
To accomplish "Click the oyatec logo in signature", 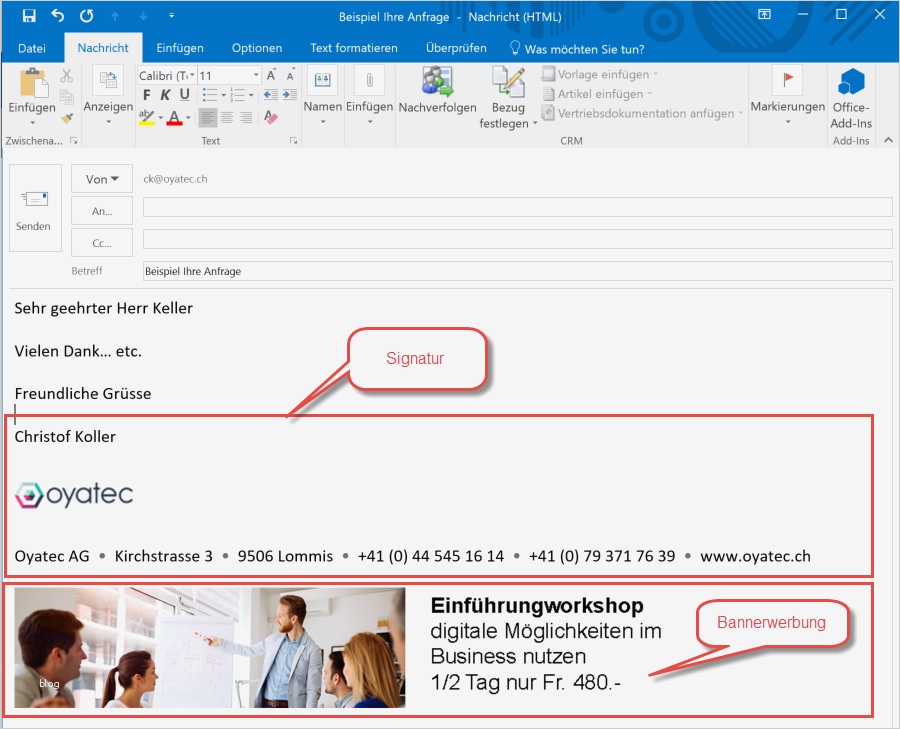I will click(74, 495).
